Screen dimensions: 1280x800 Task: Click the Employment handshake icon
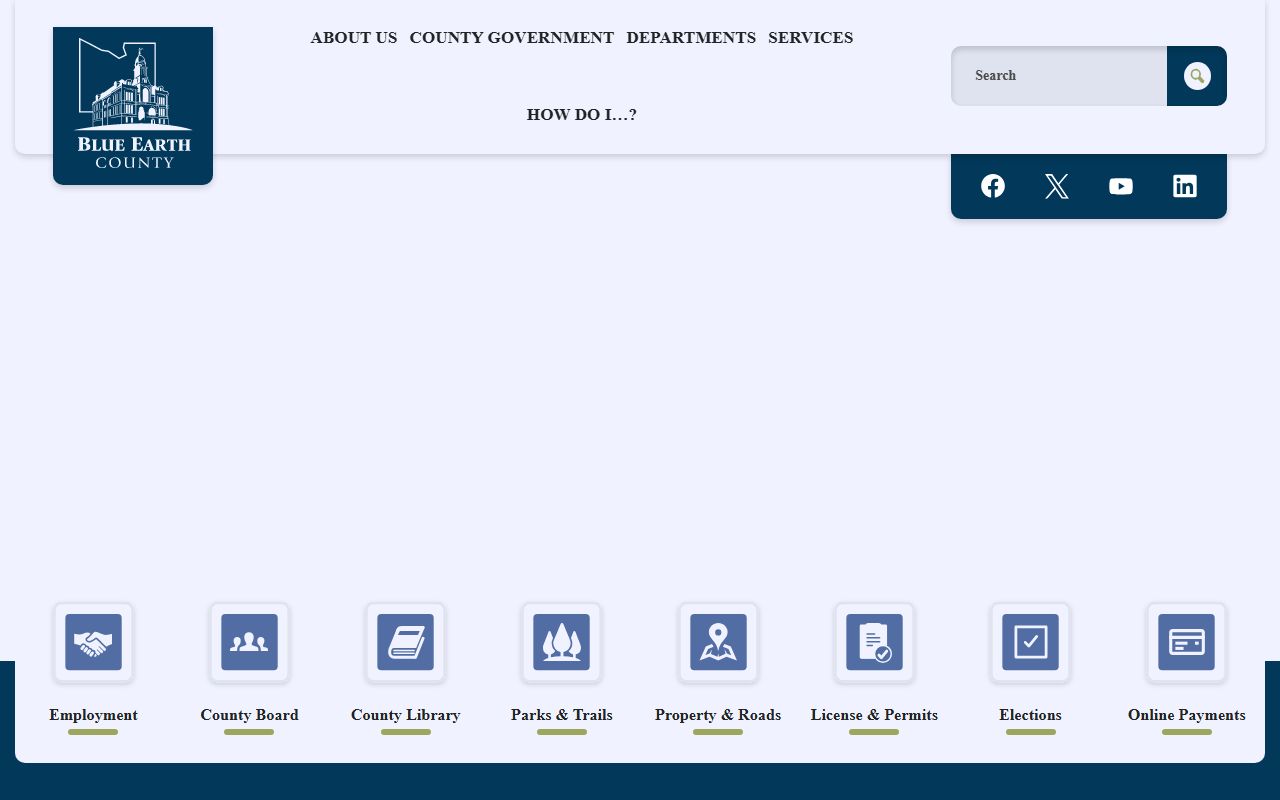93,642
